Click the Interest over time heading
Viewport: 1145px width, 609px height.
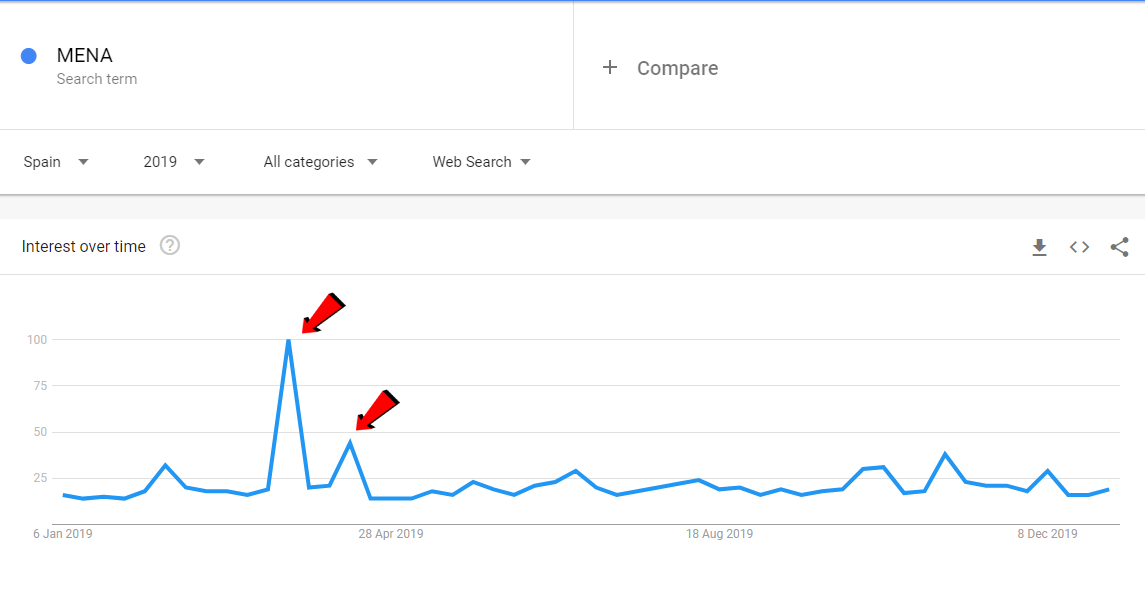click(x=84, y=247)
